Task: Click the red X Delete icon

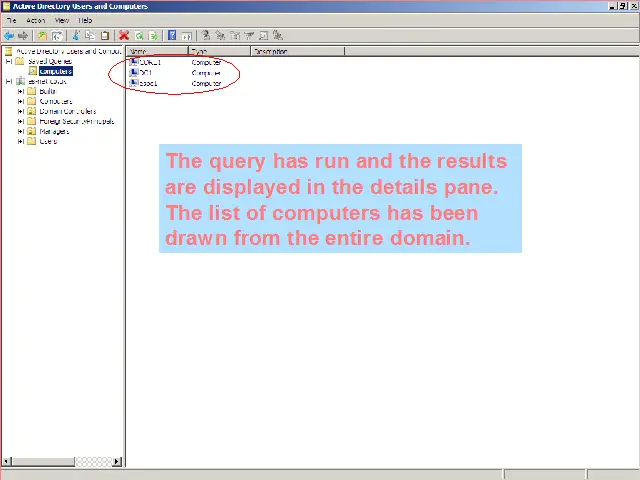Action: pos(124,36)
